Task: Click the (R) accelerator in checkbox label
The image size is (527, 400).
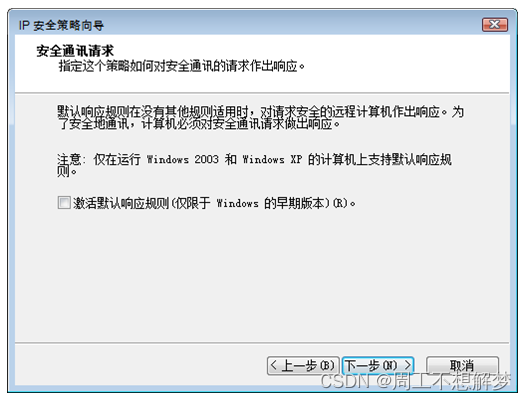Action: [340, 203]
